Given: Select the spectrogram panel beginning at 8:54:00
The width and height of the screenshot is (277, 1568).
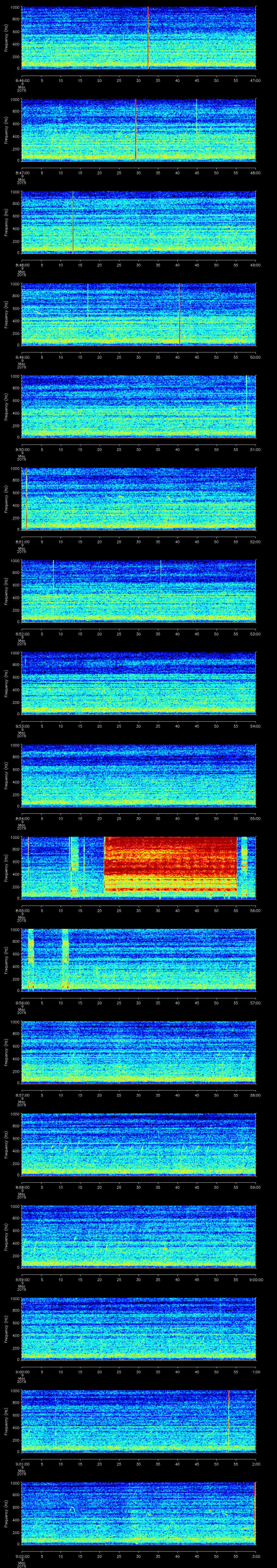Looking at the screenshot, I should coord(139,775).
